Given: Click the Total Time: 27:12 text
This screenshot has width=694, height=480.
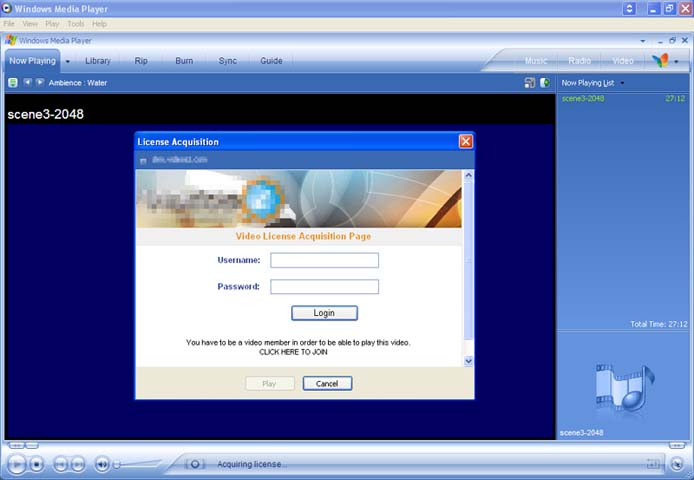Looking at the screenshot, I should (x=659, y=324).
